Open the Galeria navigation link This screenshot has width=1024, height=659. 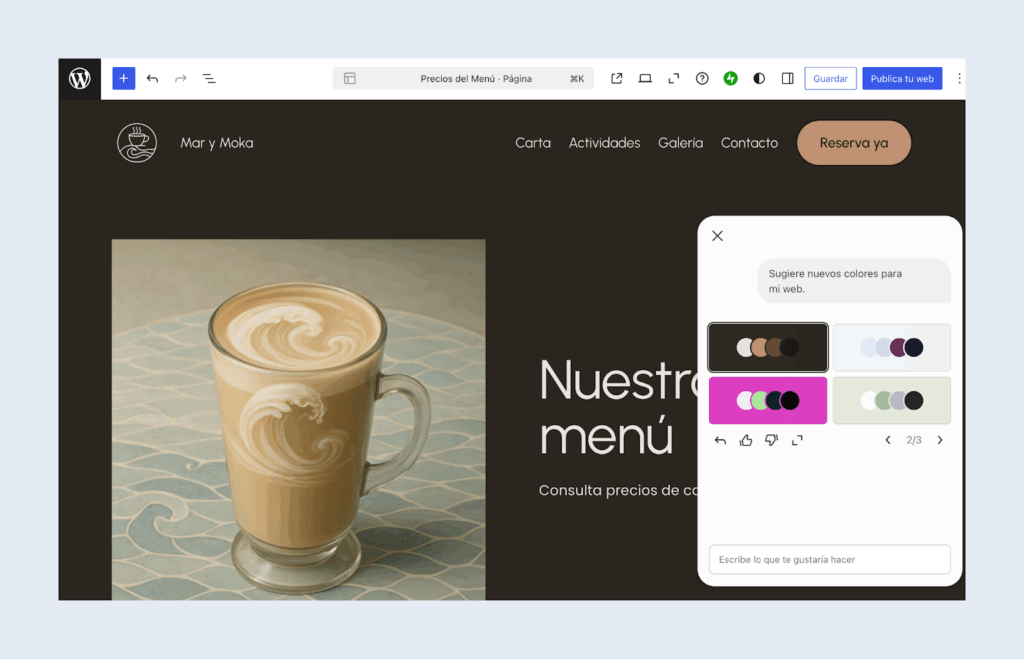(x=680, y=143)
